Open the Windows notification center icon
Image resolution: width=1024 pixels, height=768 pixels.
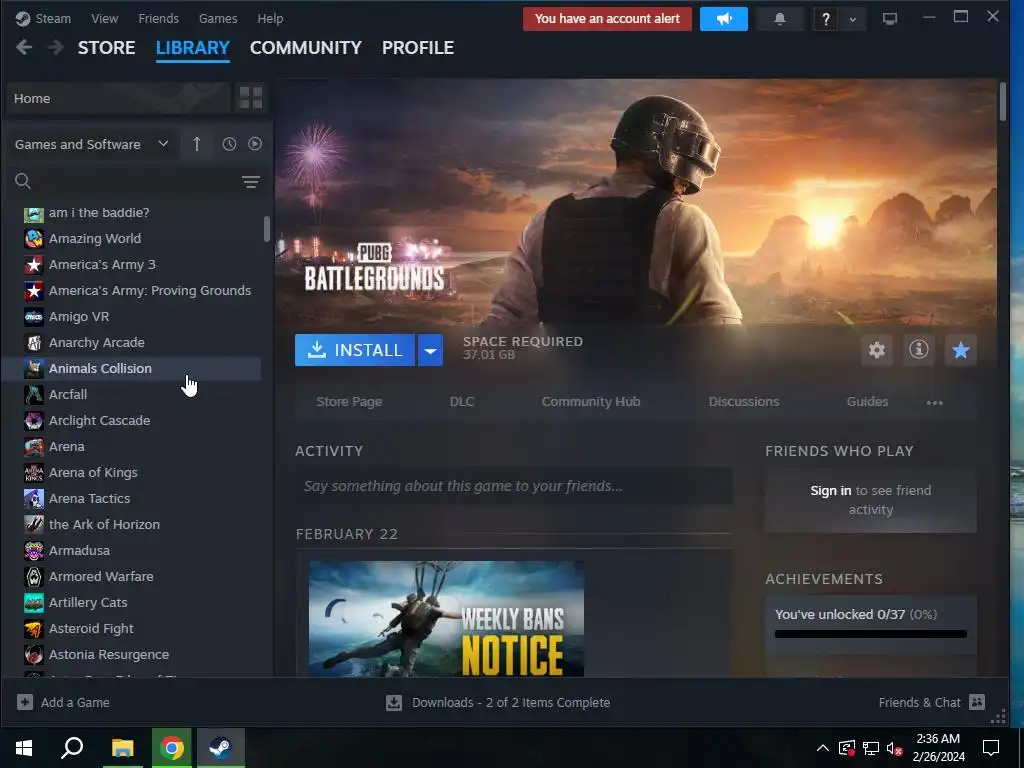click(991, 748)
